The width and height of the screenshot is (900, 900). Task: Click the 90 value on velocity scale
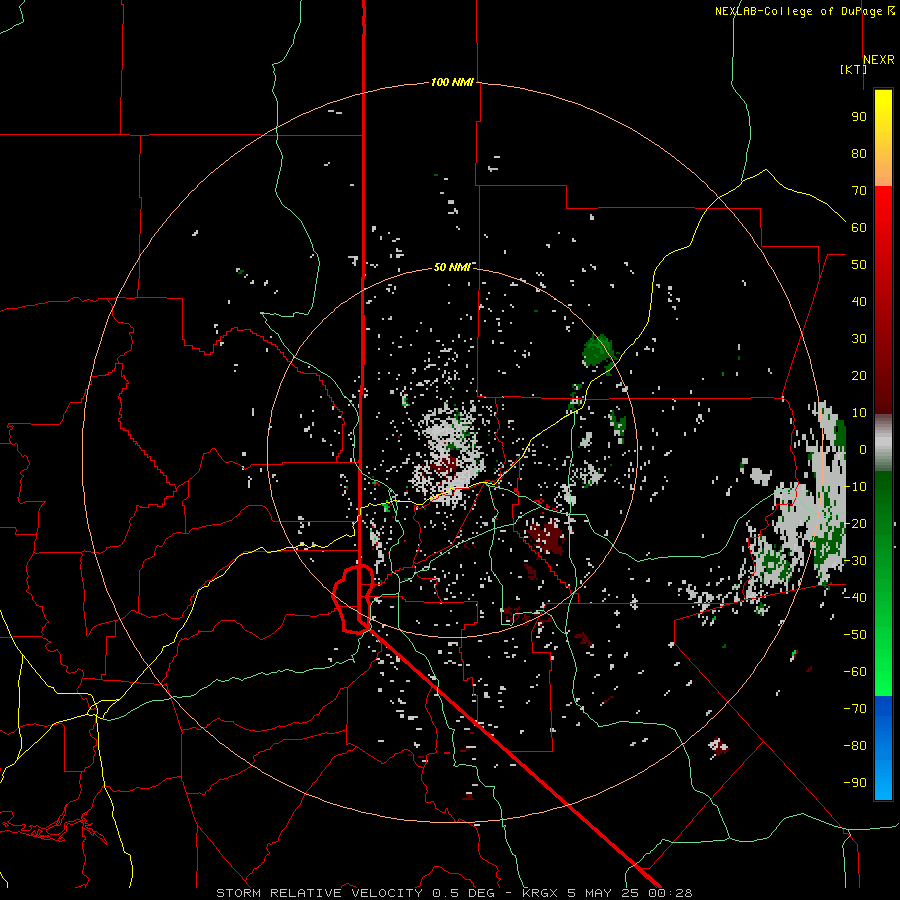pyautogui.click(x=859, y=117)
